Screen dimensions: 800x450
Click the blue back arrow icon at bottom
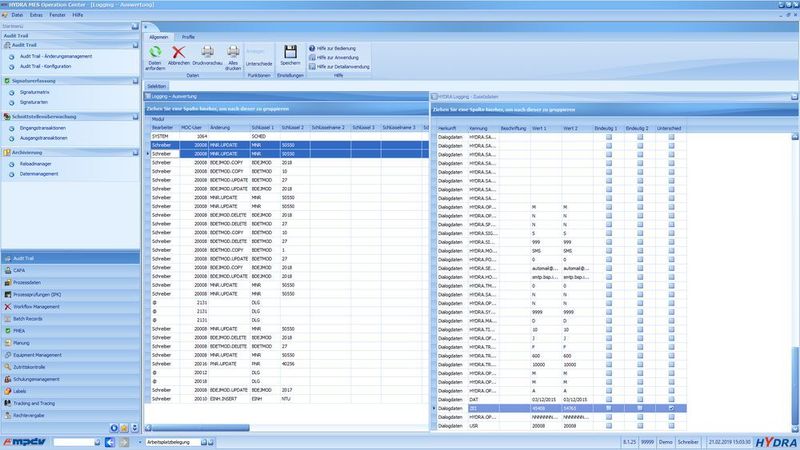[x=110, y=442]
